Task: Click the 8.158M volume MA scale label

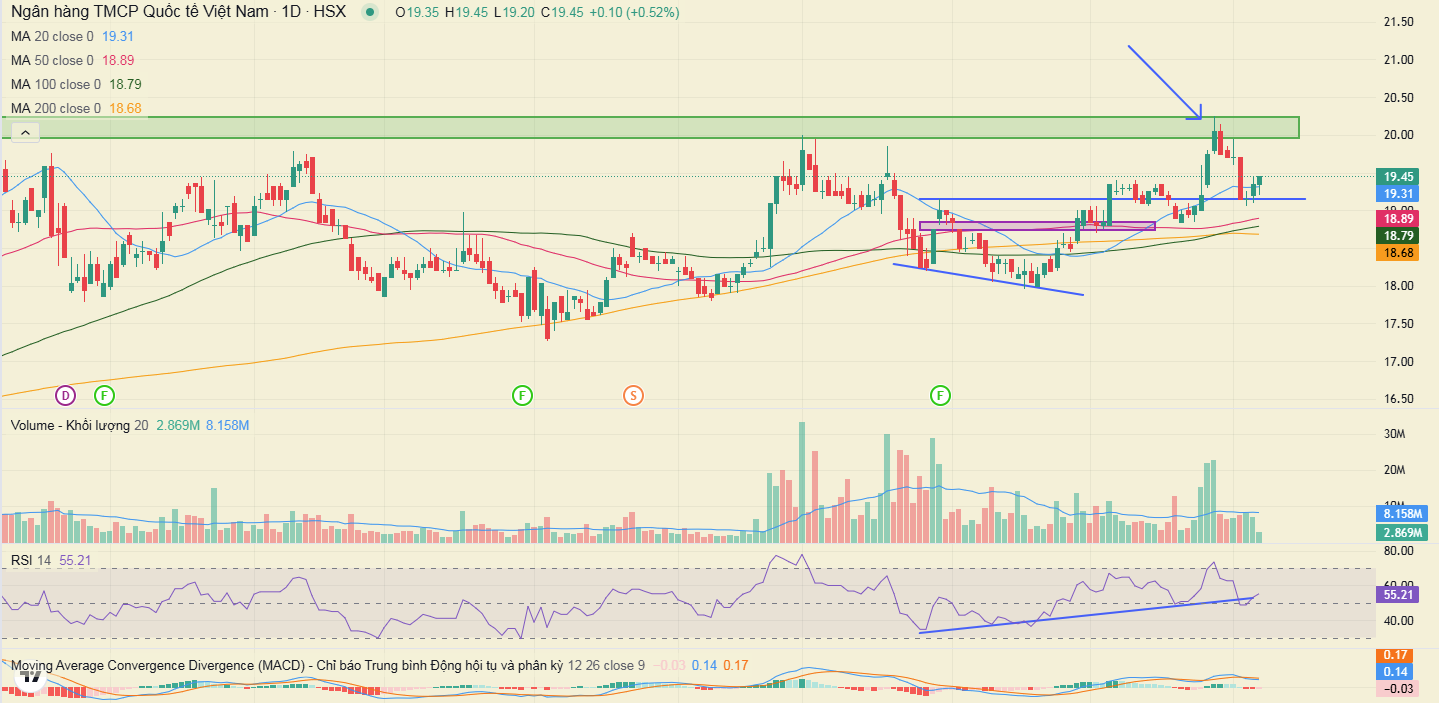Action: [x=1400, y=515]
